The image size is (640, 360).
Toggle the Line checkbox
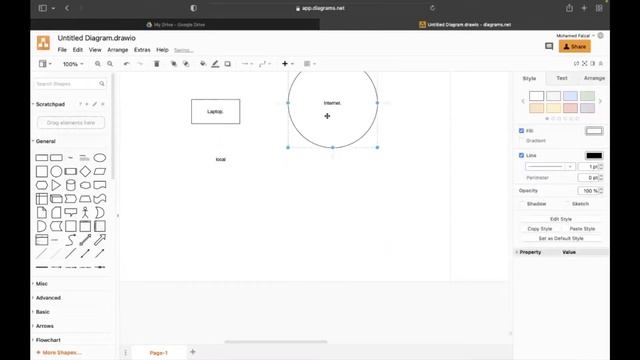point(521,155)
